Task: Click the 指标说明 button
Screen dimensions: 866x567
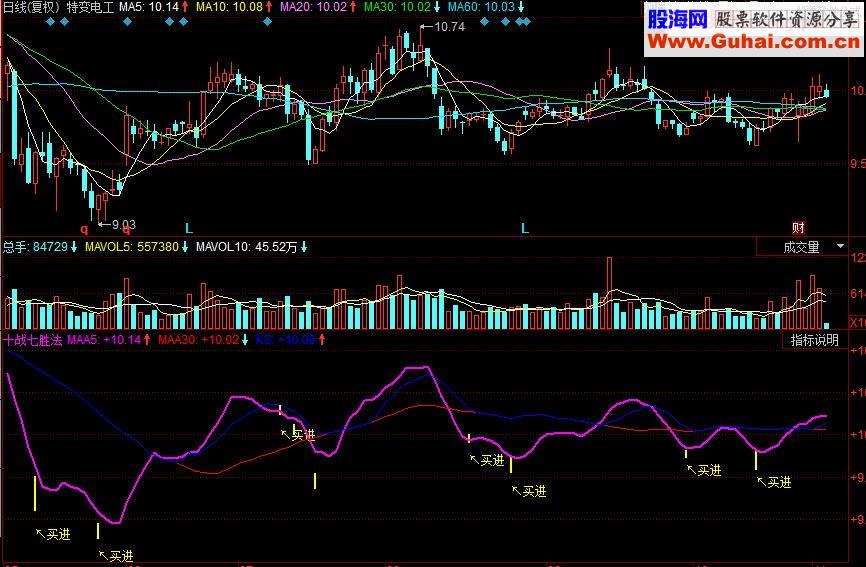Action: (815, 340)
